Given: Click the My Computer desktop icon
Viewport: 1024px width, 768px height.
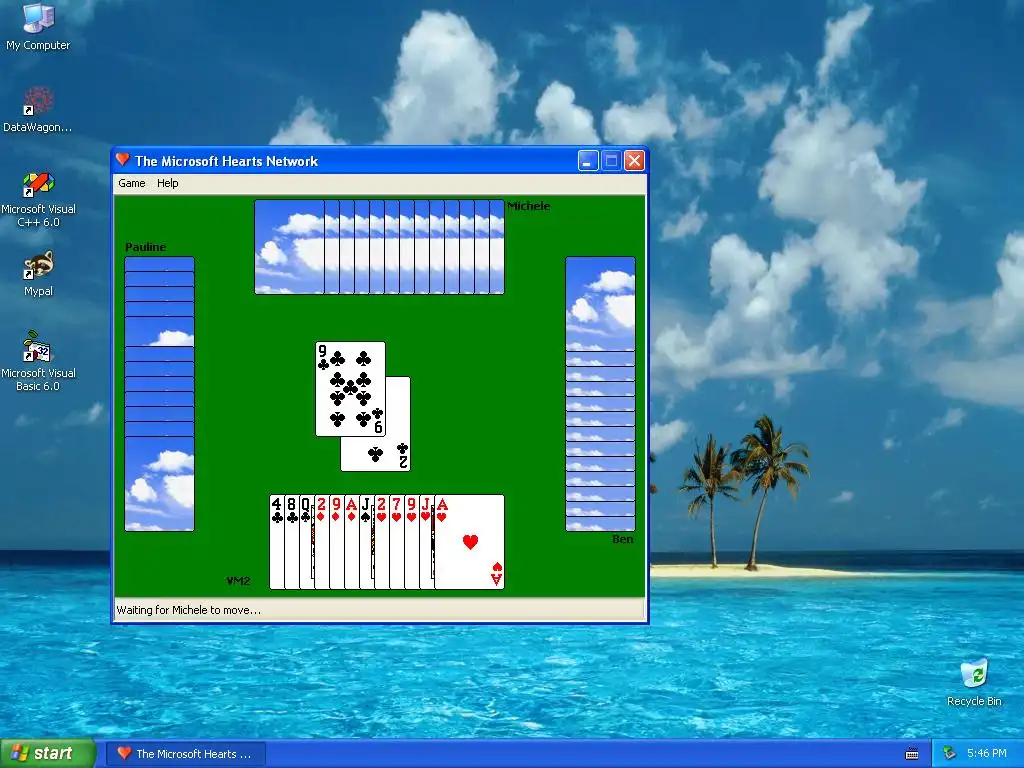Looking at the screenshot, I should (x=38, y=27).
